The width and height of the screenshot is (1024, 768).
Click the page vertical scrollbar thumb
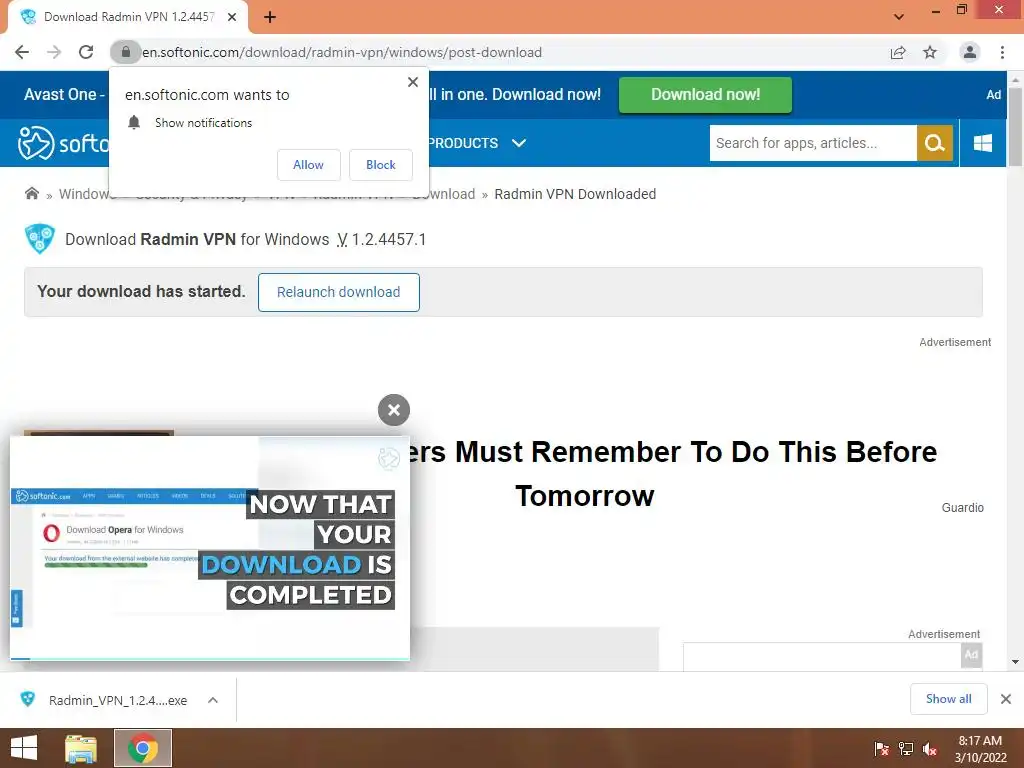click(x=1016, y=126)
